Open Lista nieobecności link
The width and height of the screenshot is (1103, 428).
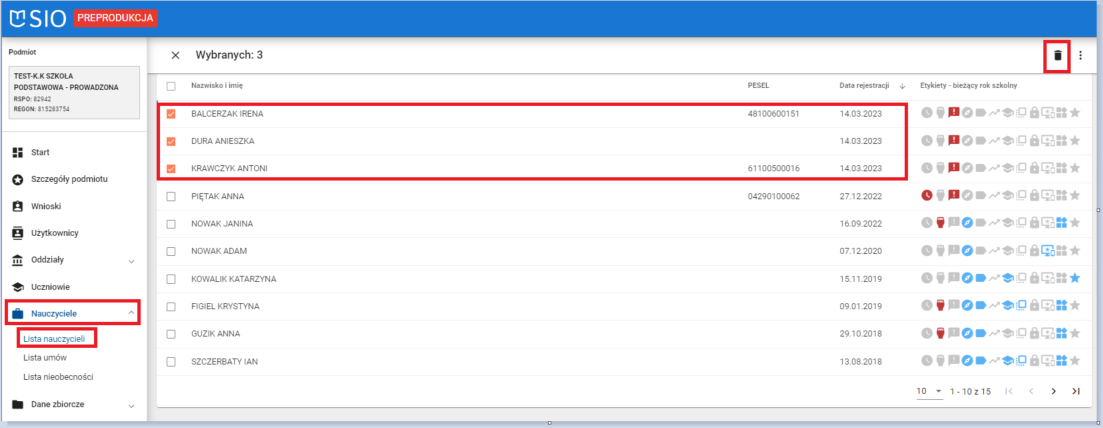60,376
